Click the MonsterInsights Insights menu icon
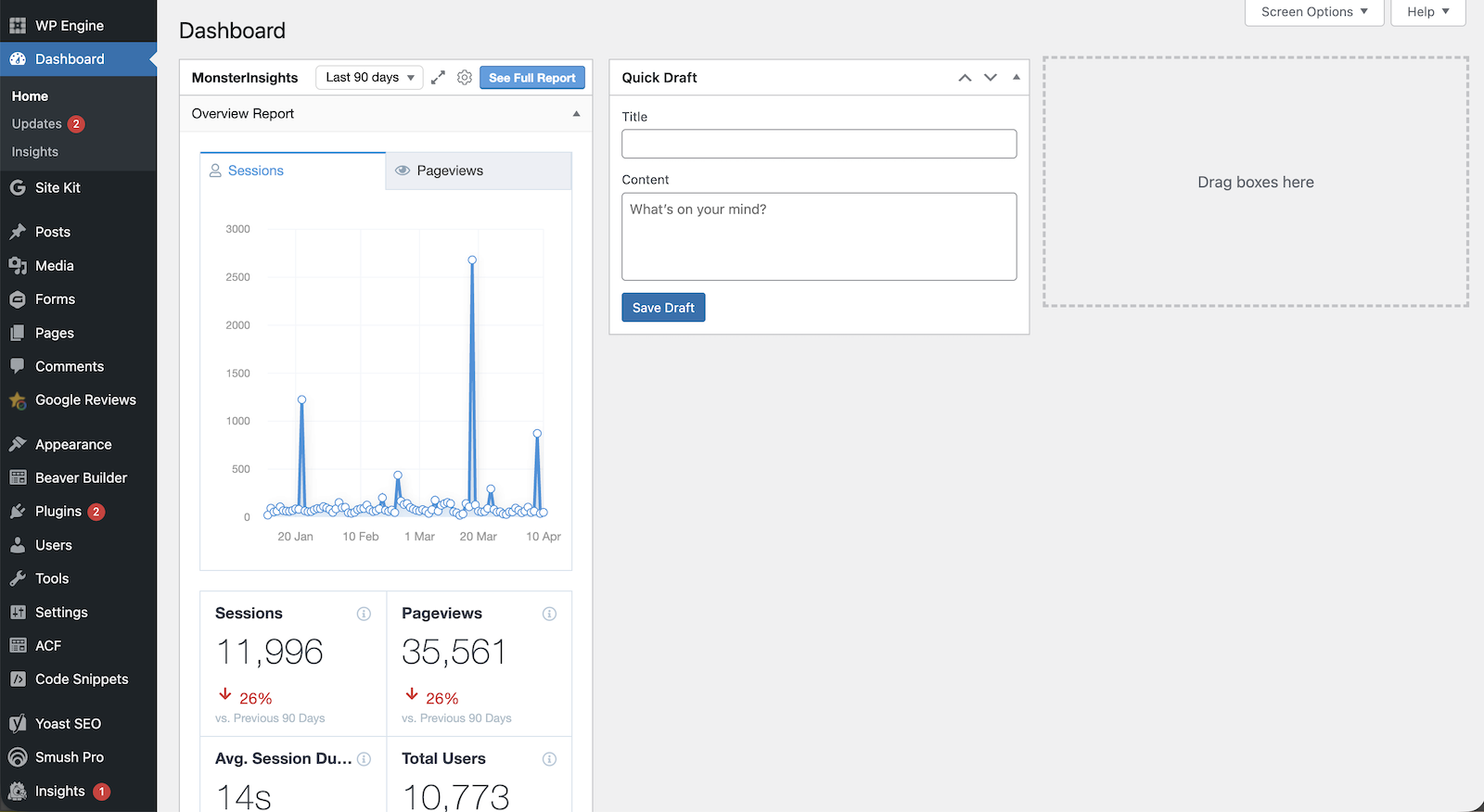The image size is (1484, 812). pyautogui.click(x=18, y=792)
